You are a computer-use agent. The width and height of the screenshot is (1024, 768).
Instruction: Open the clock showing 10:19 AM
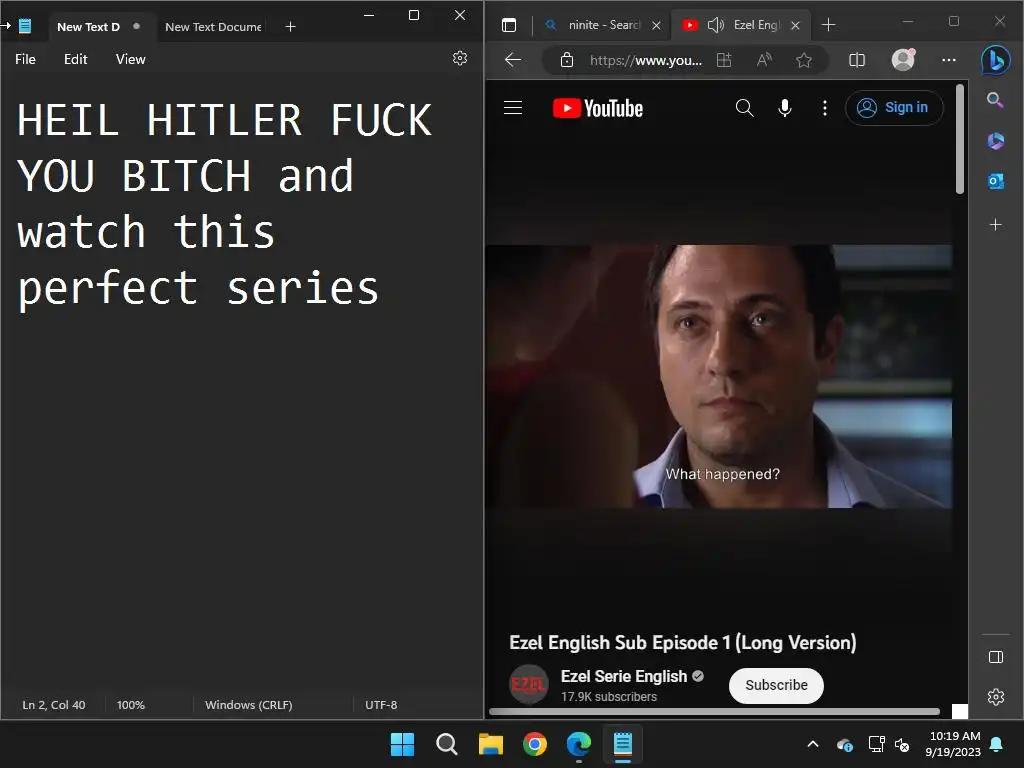953,744
